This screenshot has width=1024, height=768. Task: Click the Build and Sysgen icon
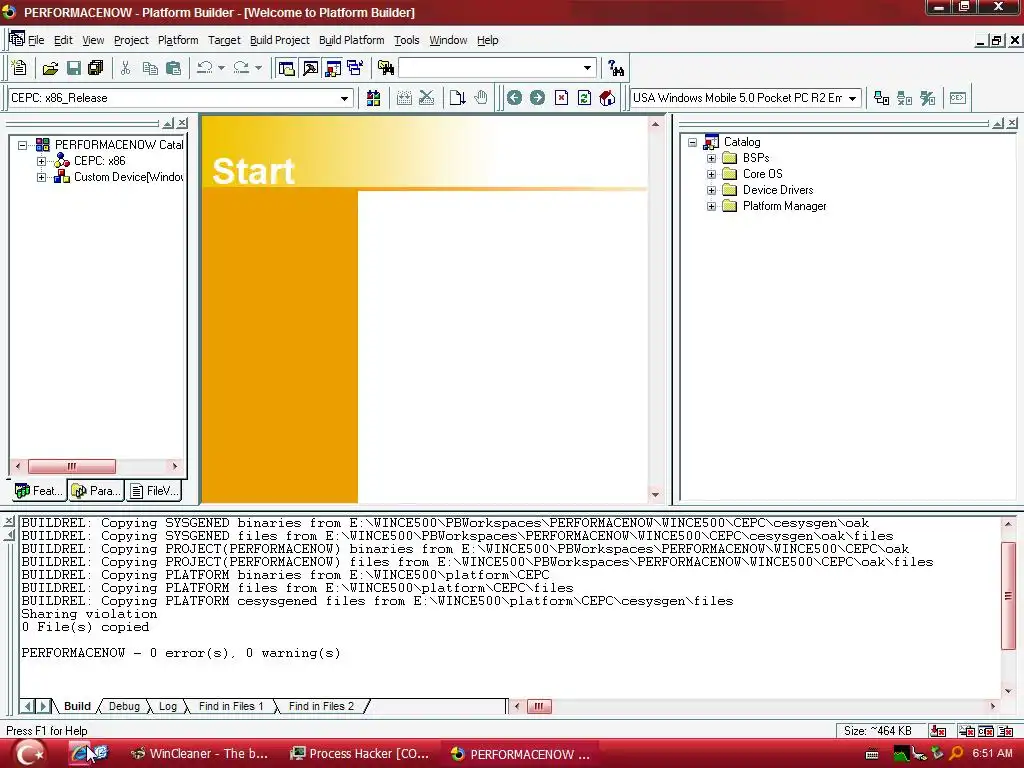pos(404,99)
